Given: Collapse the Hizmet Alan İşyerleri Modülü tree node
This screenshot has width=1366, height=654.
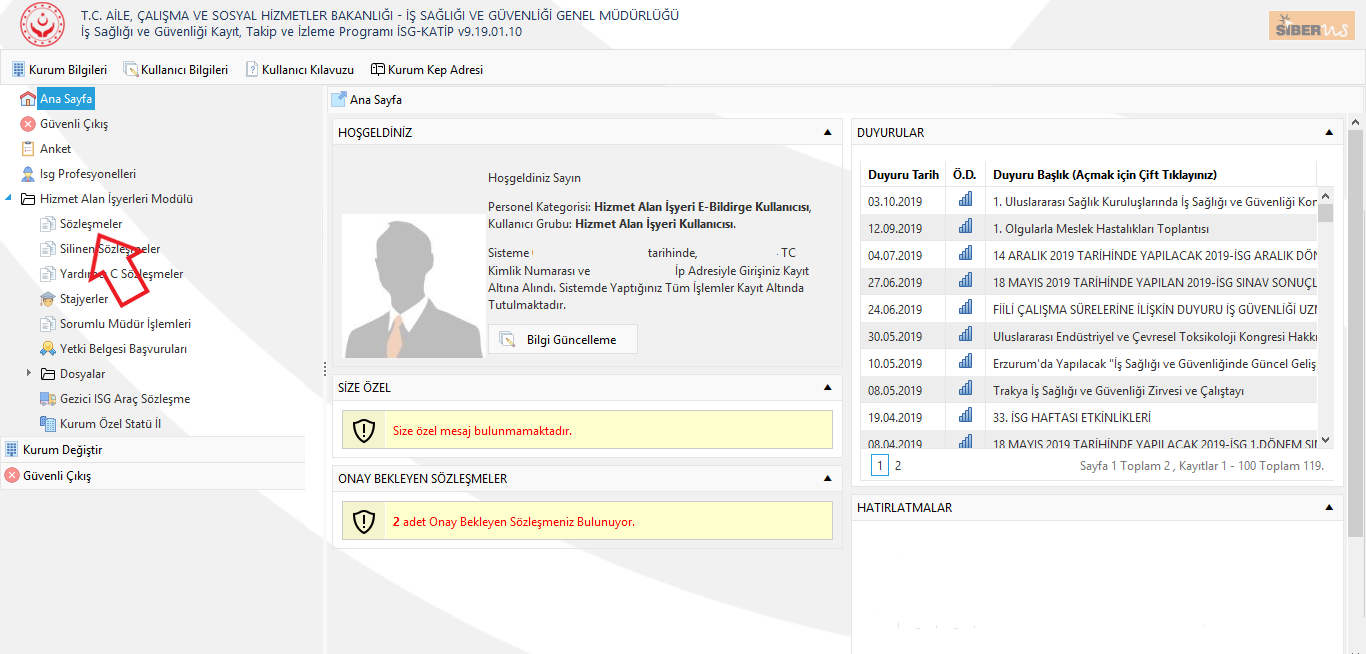Looking at the screenshot, I should [x=9, y=199].
